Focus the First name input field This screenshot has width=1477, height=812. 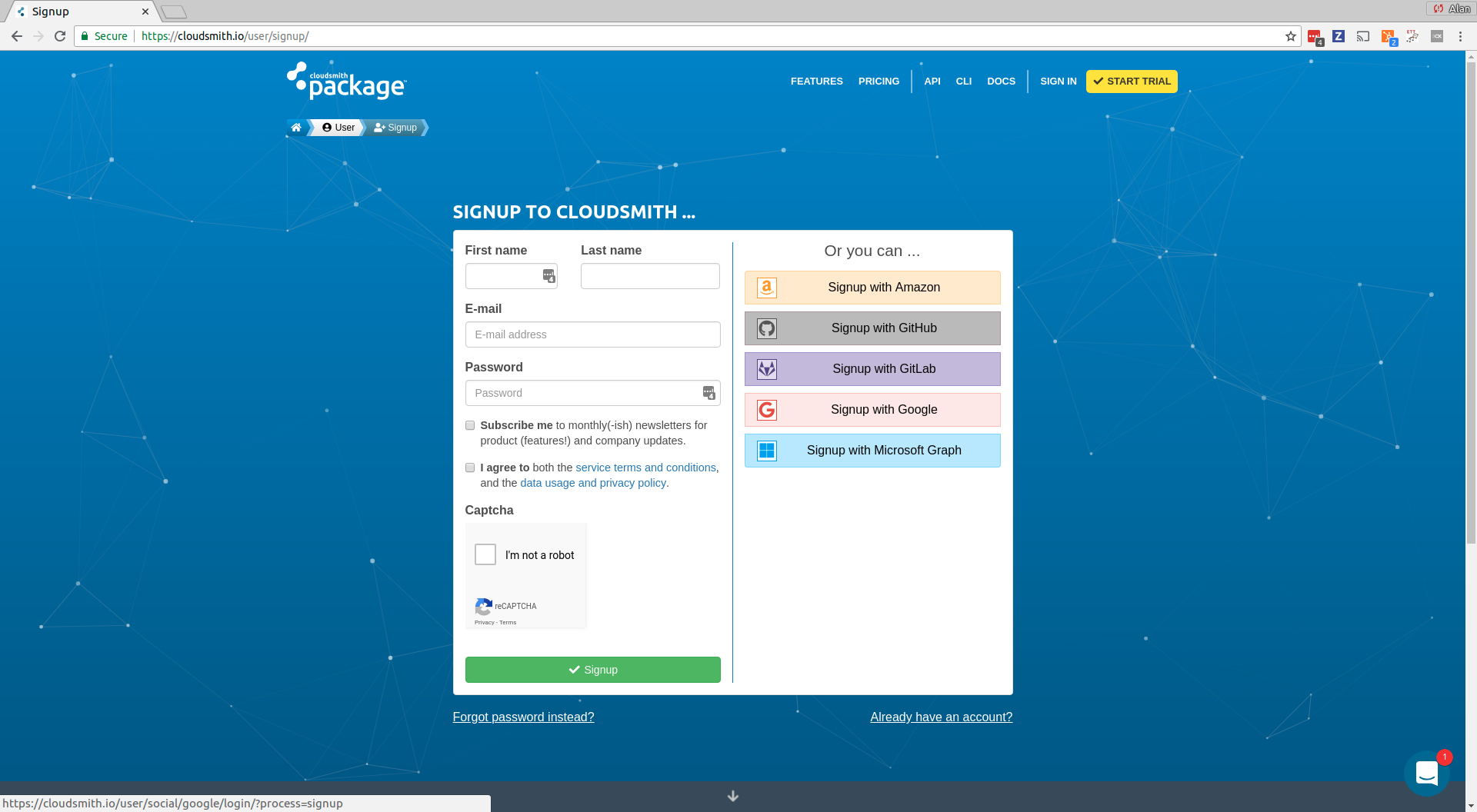(511, 276)
